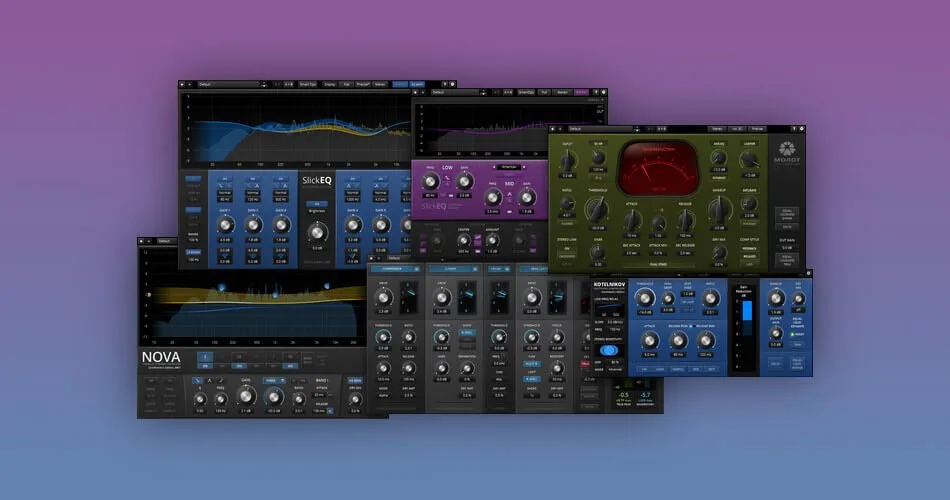This screenshot has height=500, width=950.
Task: Click icon on Compressor module header
Action: point(416,268)
